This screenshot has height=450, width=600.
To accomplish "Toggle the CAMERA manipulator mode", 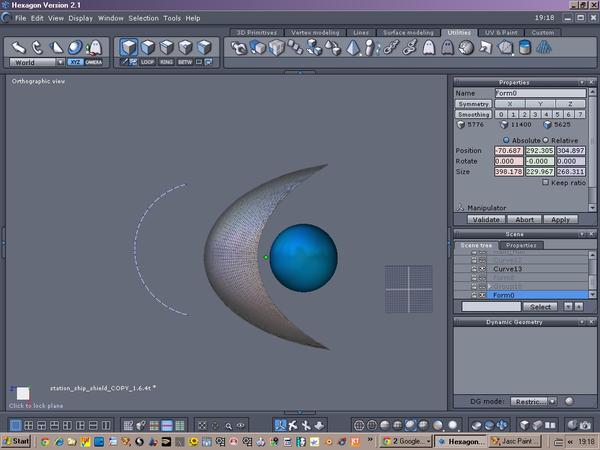I will pos(93,62).
